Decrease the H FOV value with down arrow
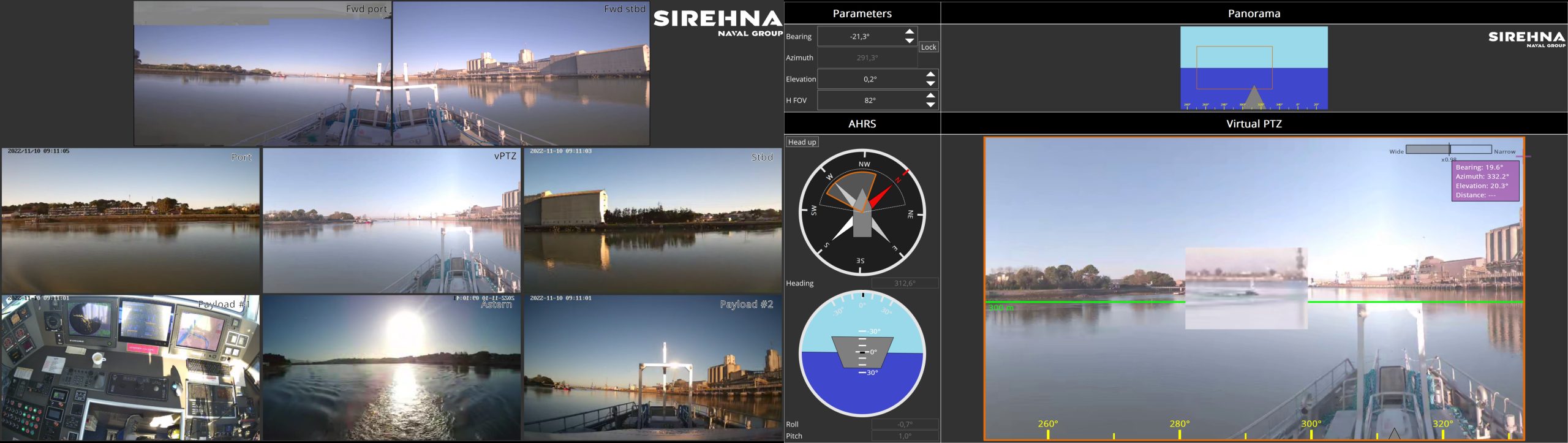The height and width of the screenshot is (443, 1568). 930,105
